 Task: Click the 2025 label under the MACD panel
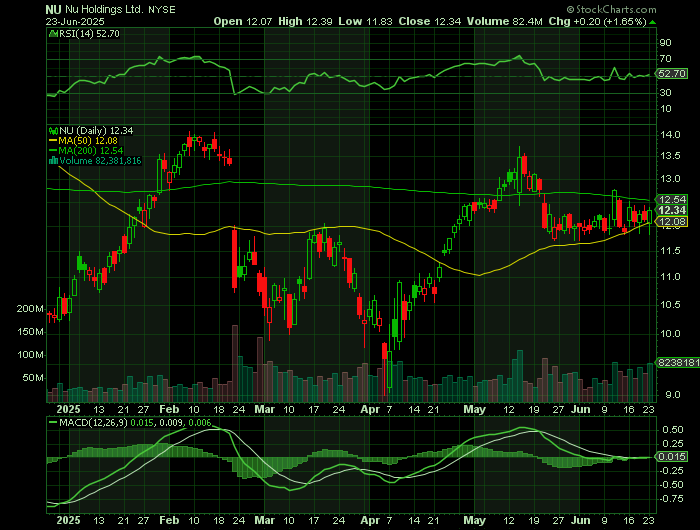(x=68, y=520)
